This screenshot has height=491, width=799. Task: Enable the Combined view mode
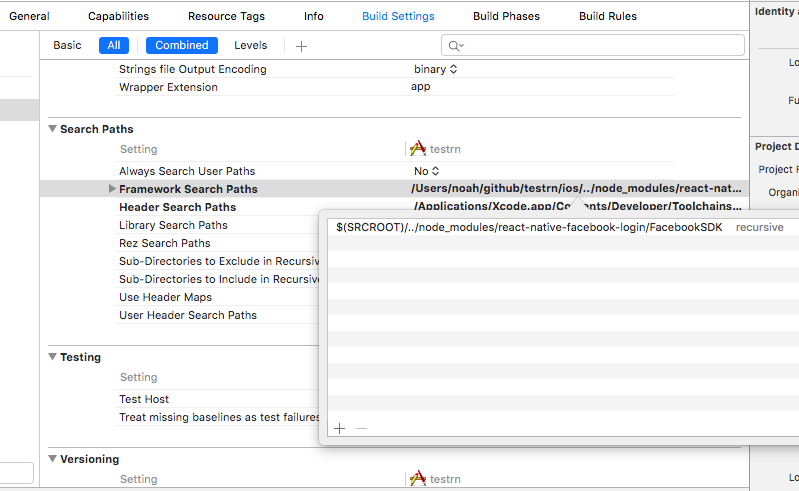pyautogui.click(x=182, y=45)
